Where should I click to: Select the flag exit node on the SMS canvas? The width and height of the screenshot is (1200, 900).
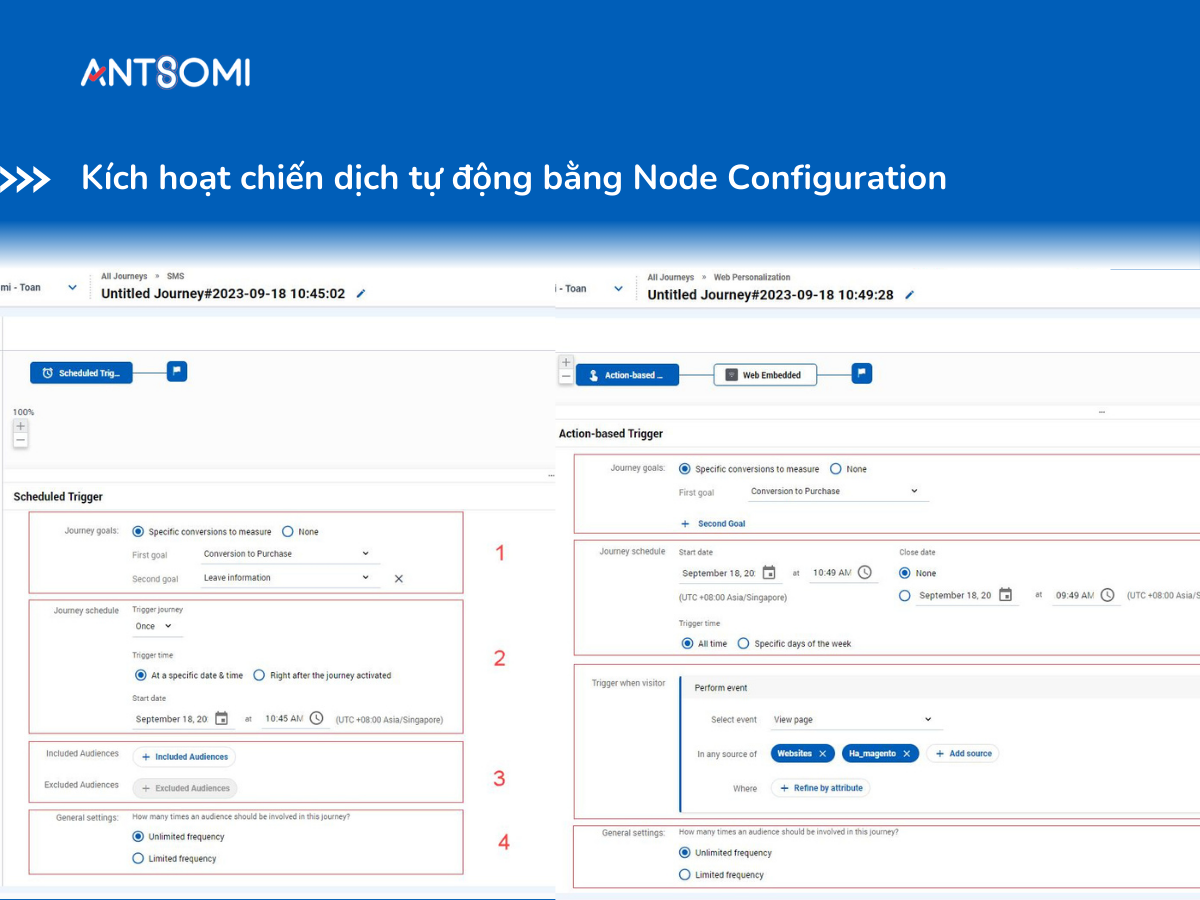click(x=178, y=370)
